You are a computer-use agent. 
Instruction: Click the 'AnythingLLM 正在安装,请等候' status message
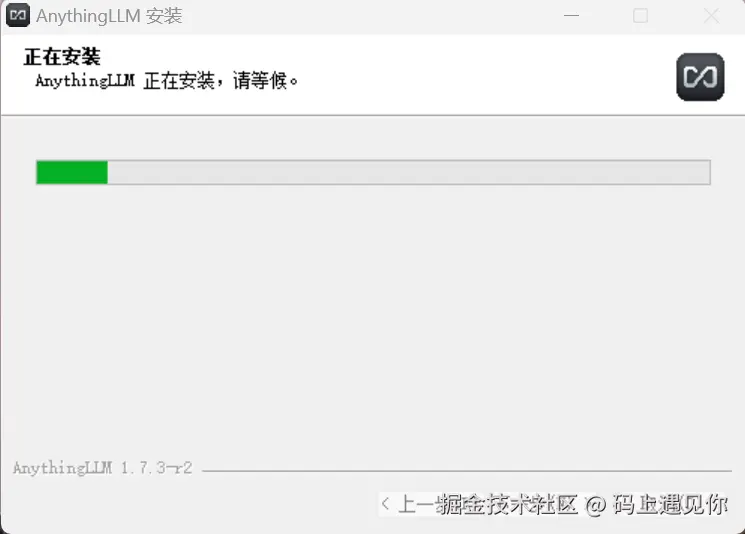[167, 81]
